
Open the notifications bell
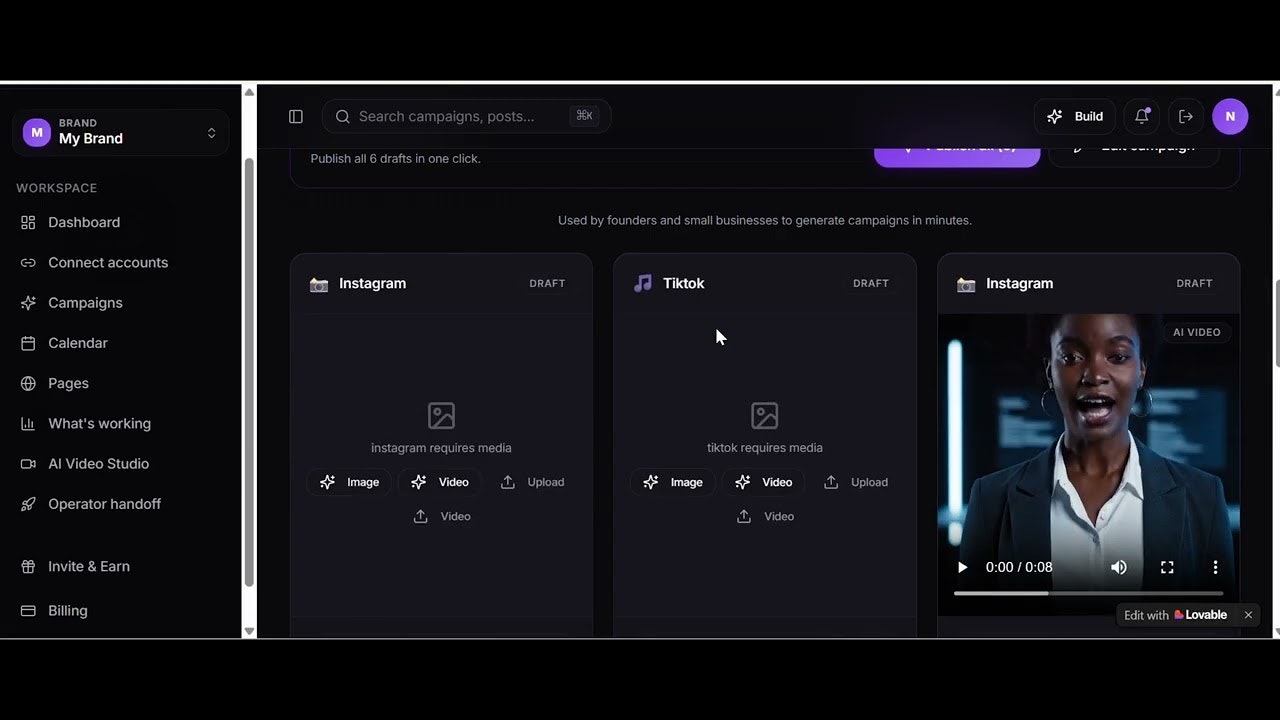(1142, 116)
